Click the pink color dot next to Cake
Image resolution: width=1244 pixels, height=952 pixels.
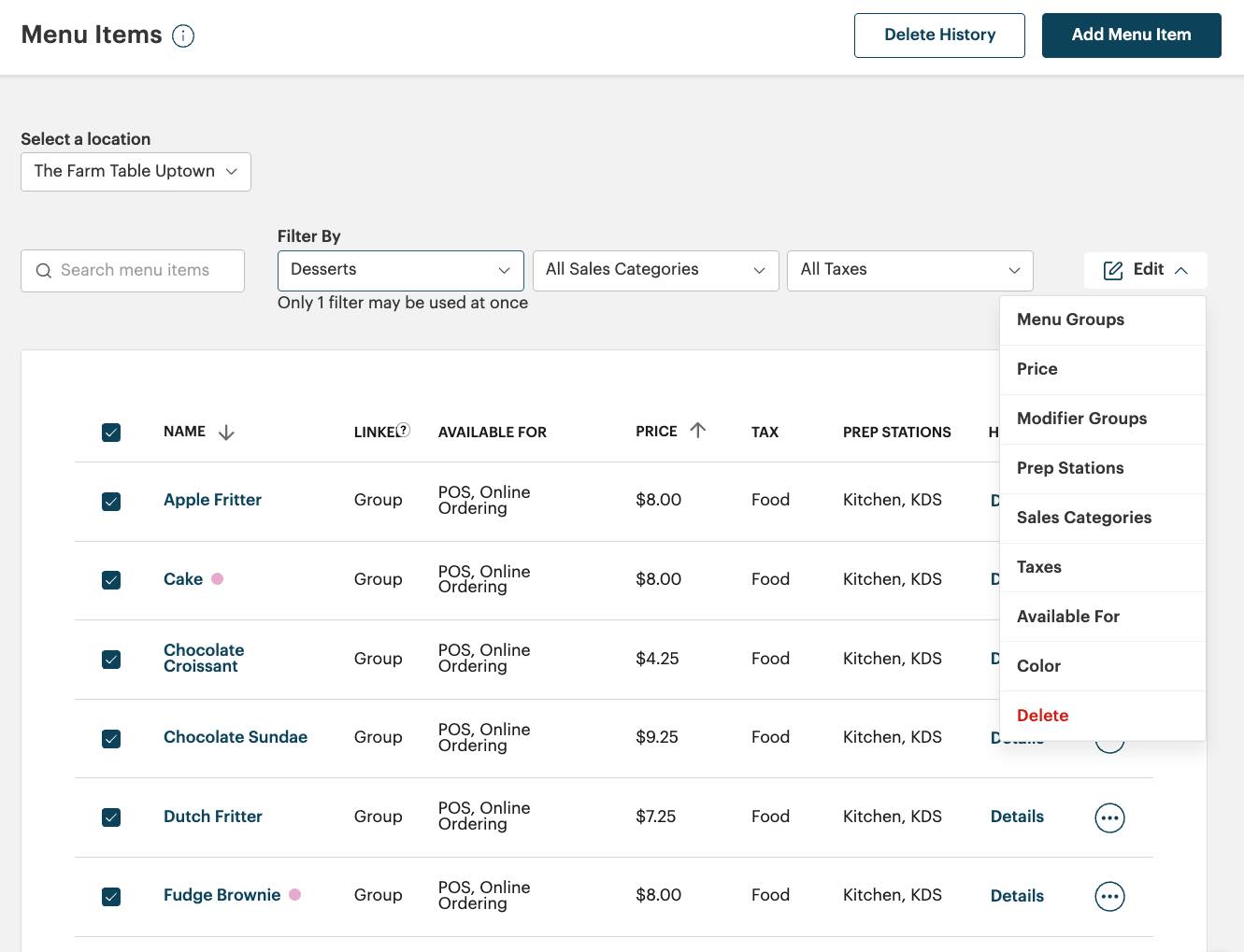coord(217,579)
